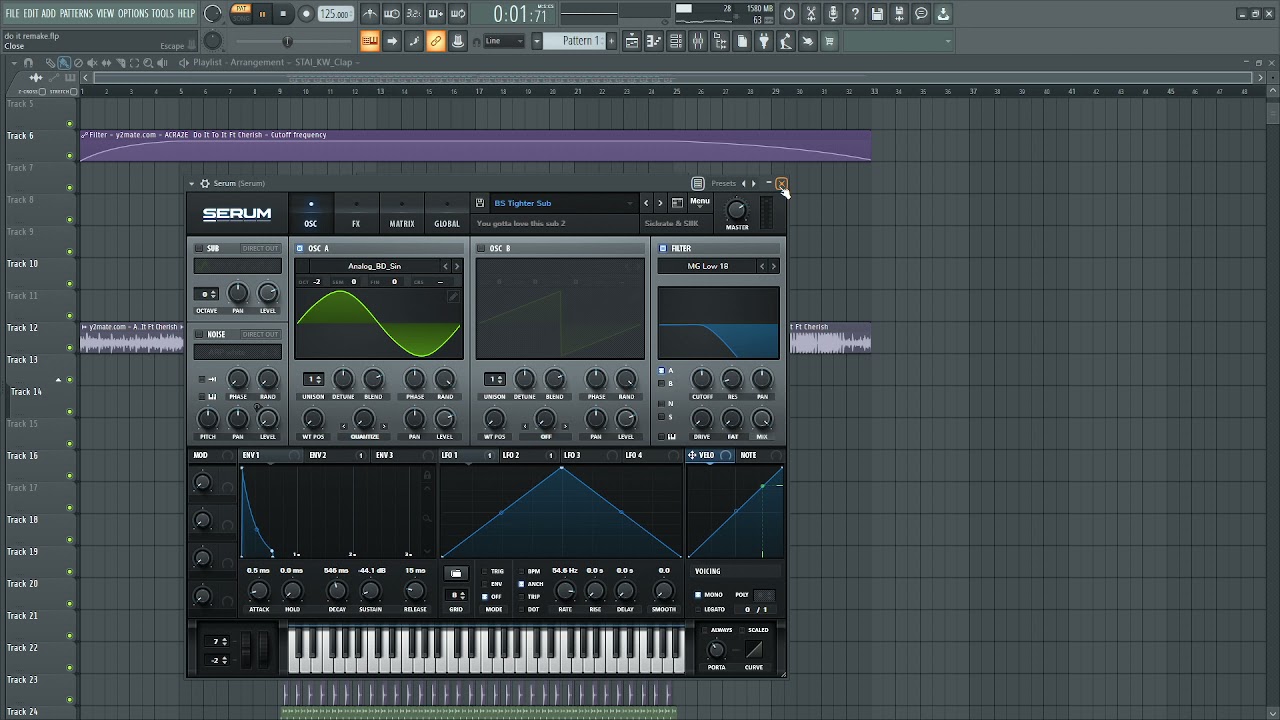Click the envelope lock icon in ENV 1 display
Image resolution: width=1280 pixels, height=720 pixels.
(x=427, y=475)
